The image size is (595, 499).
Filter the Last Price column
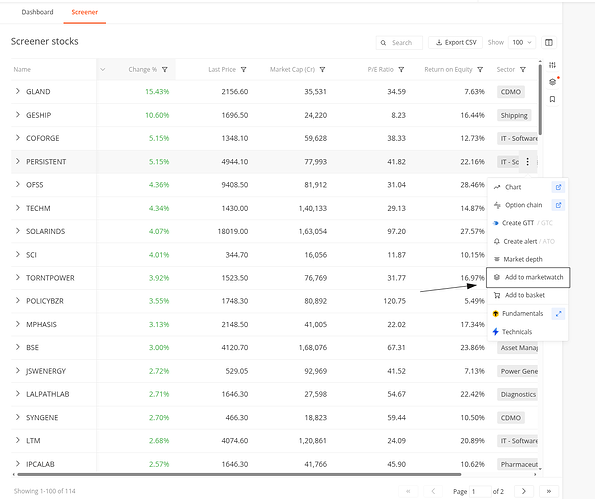click(244, 69)
